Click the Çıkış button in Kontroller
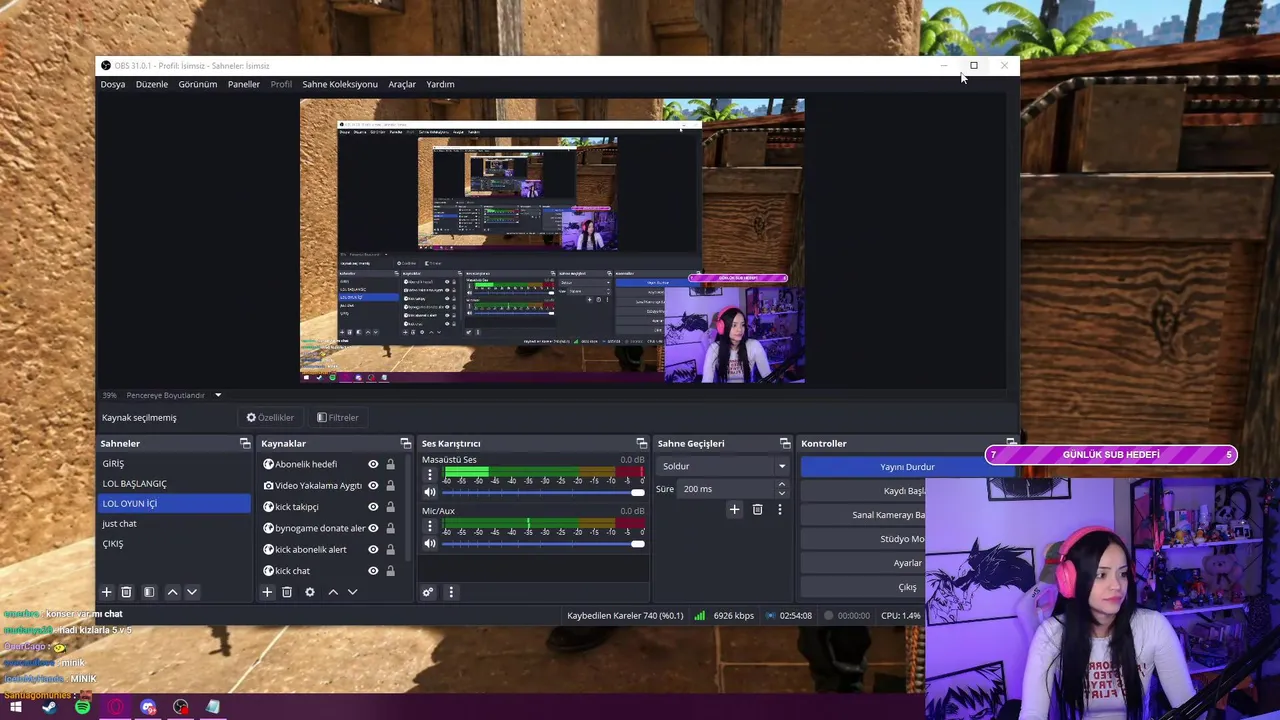 click(x=907, y=587)
